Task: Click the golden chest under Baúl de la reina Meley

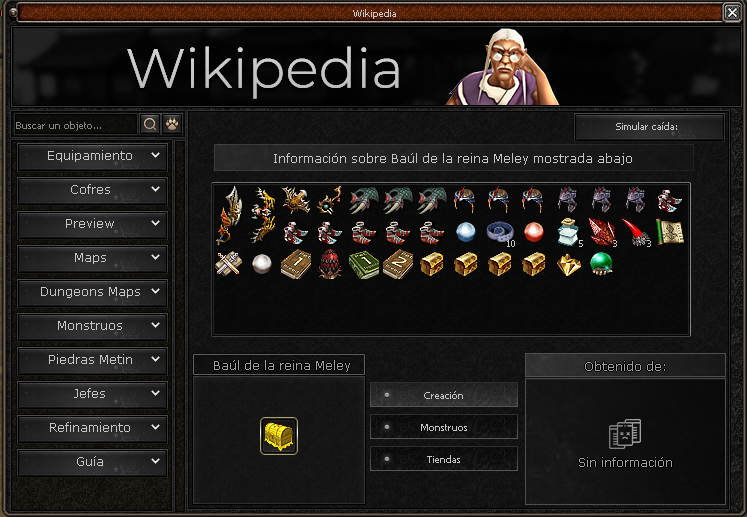Action: pos(279,436)
